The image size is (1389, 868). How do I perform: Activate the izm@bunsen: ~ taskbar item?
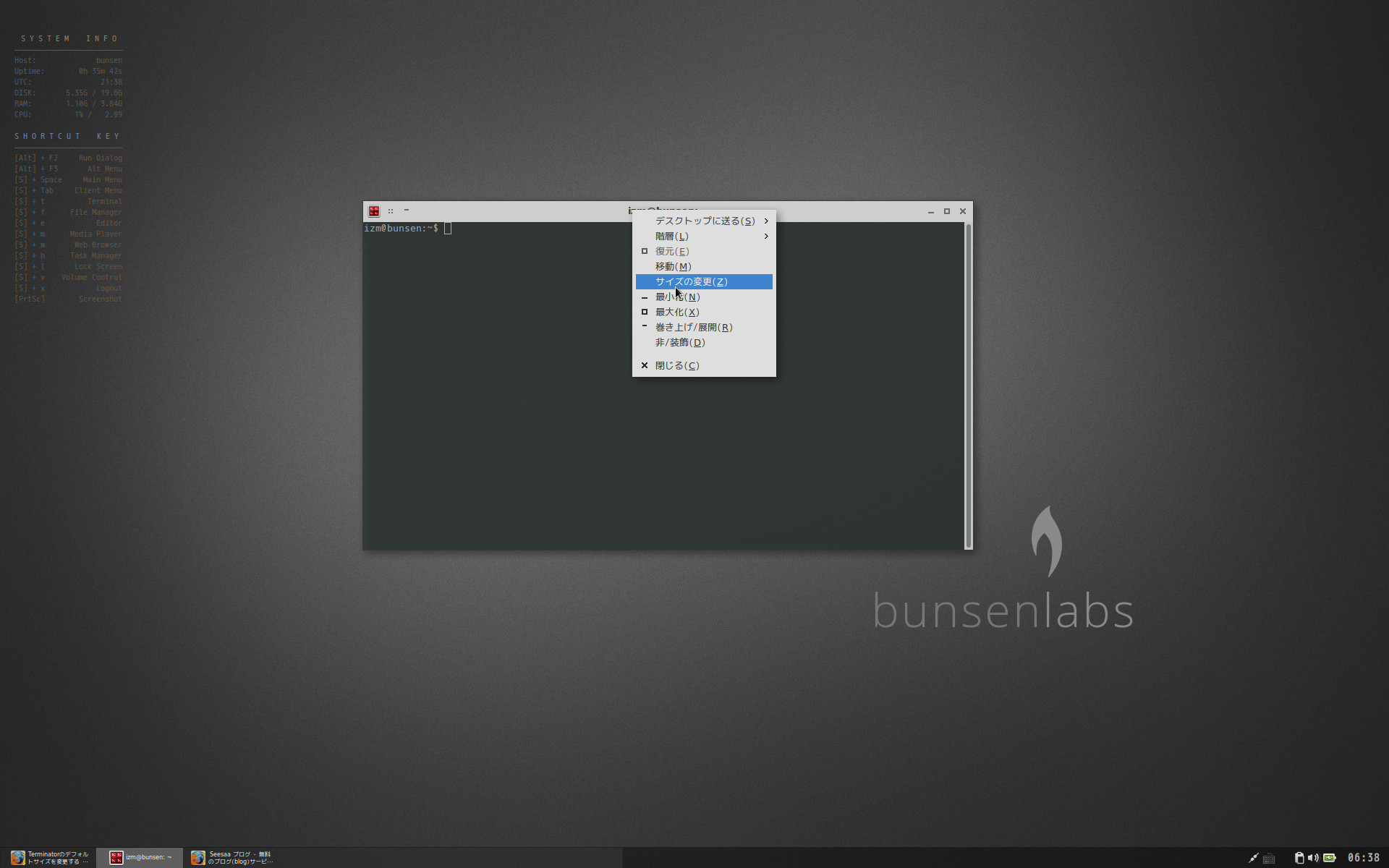tap(141, 858)
